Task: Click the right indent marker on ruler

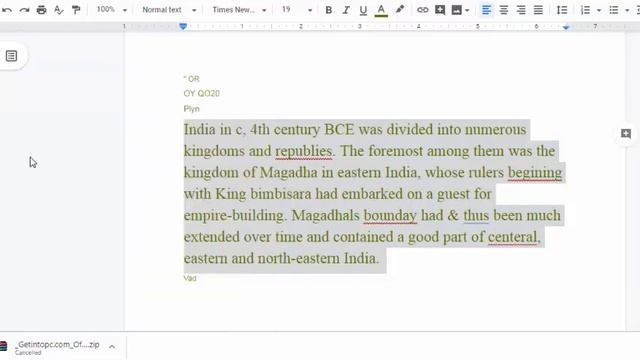Action: coord(566,27)
